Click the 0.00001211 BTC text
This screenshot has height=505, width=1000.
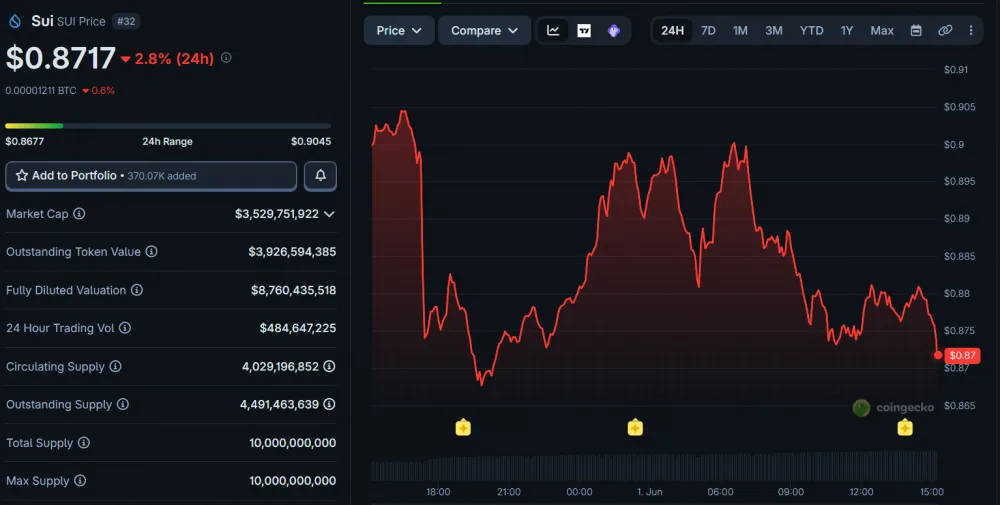pyautogui.click(x=41, y=91)
